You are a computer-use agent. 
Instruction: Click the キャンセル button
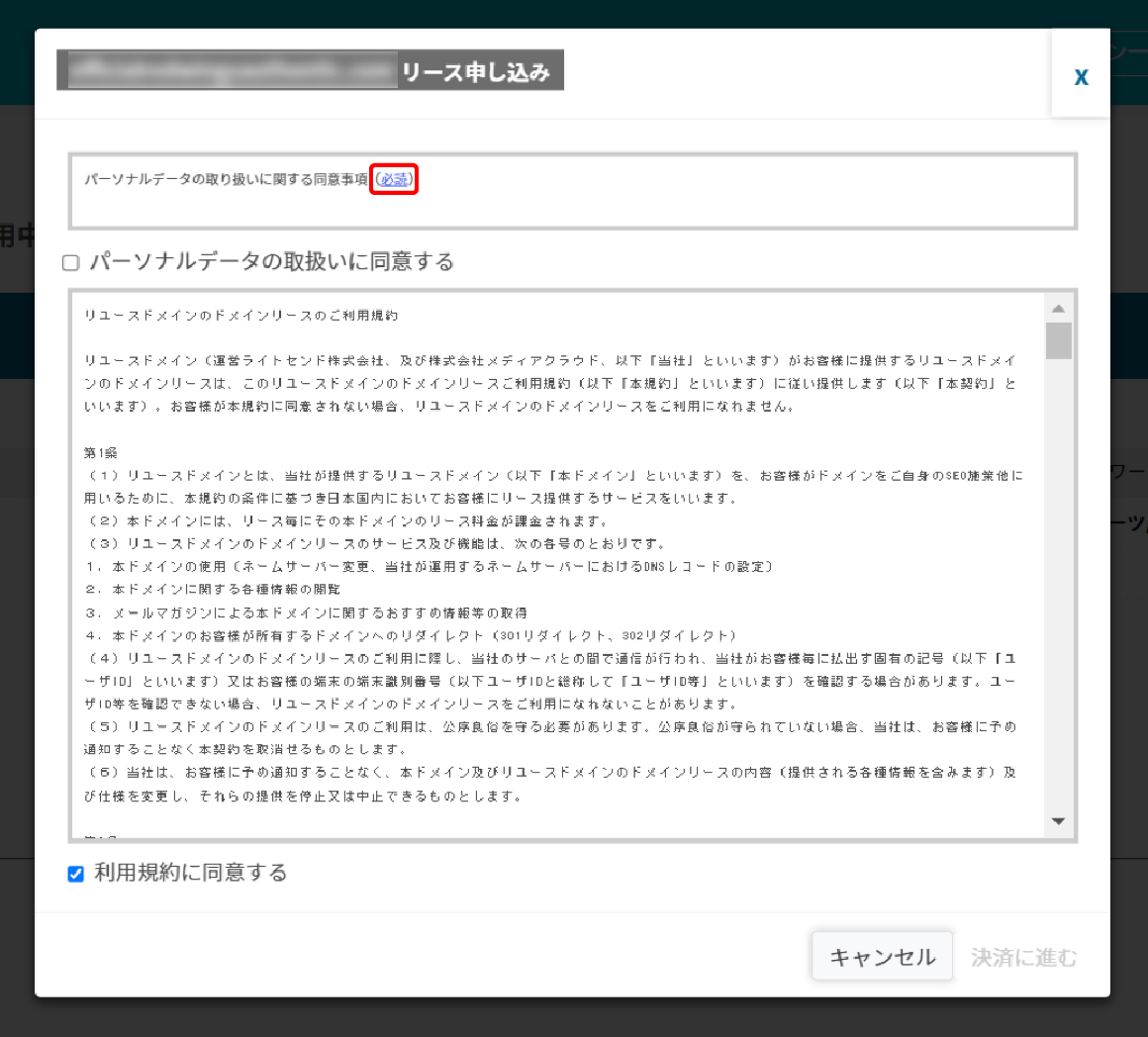tap(881, 956)
